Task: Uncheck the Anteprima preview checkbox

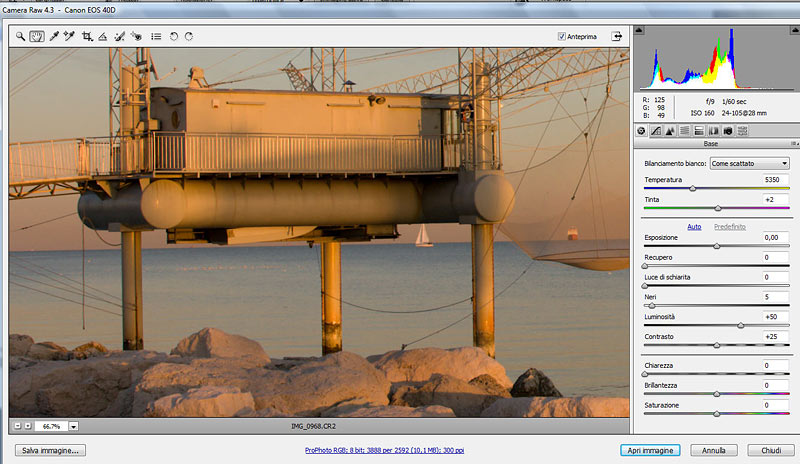Action: 562,37
